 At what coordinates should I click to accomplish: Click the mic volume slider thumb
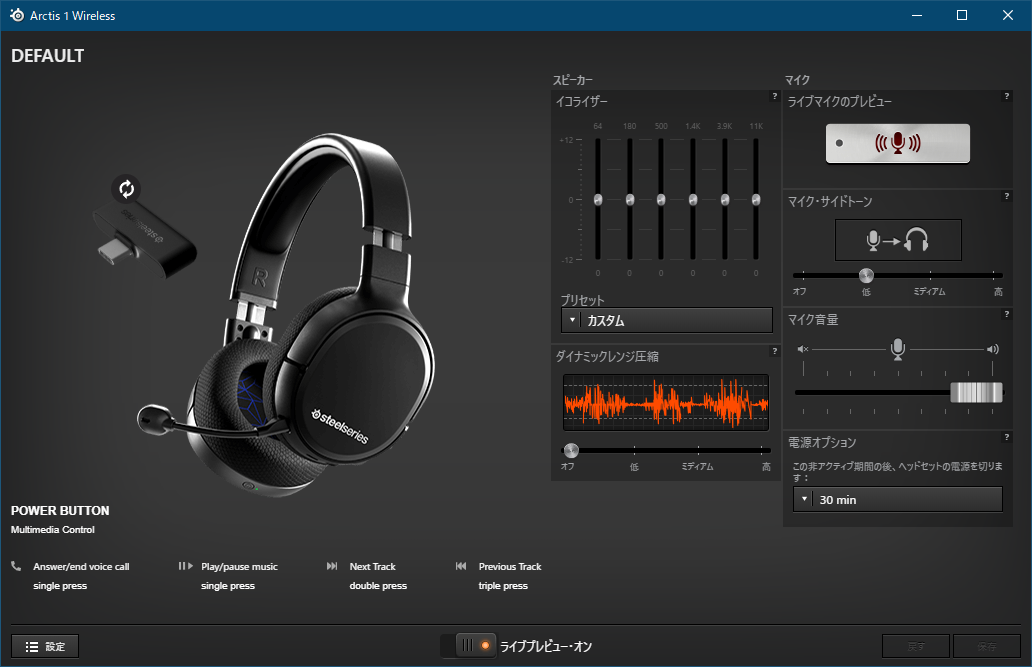(x=977, y=392)
